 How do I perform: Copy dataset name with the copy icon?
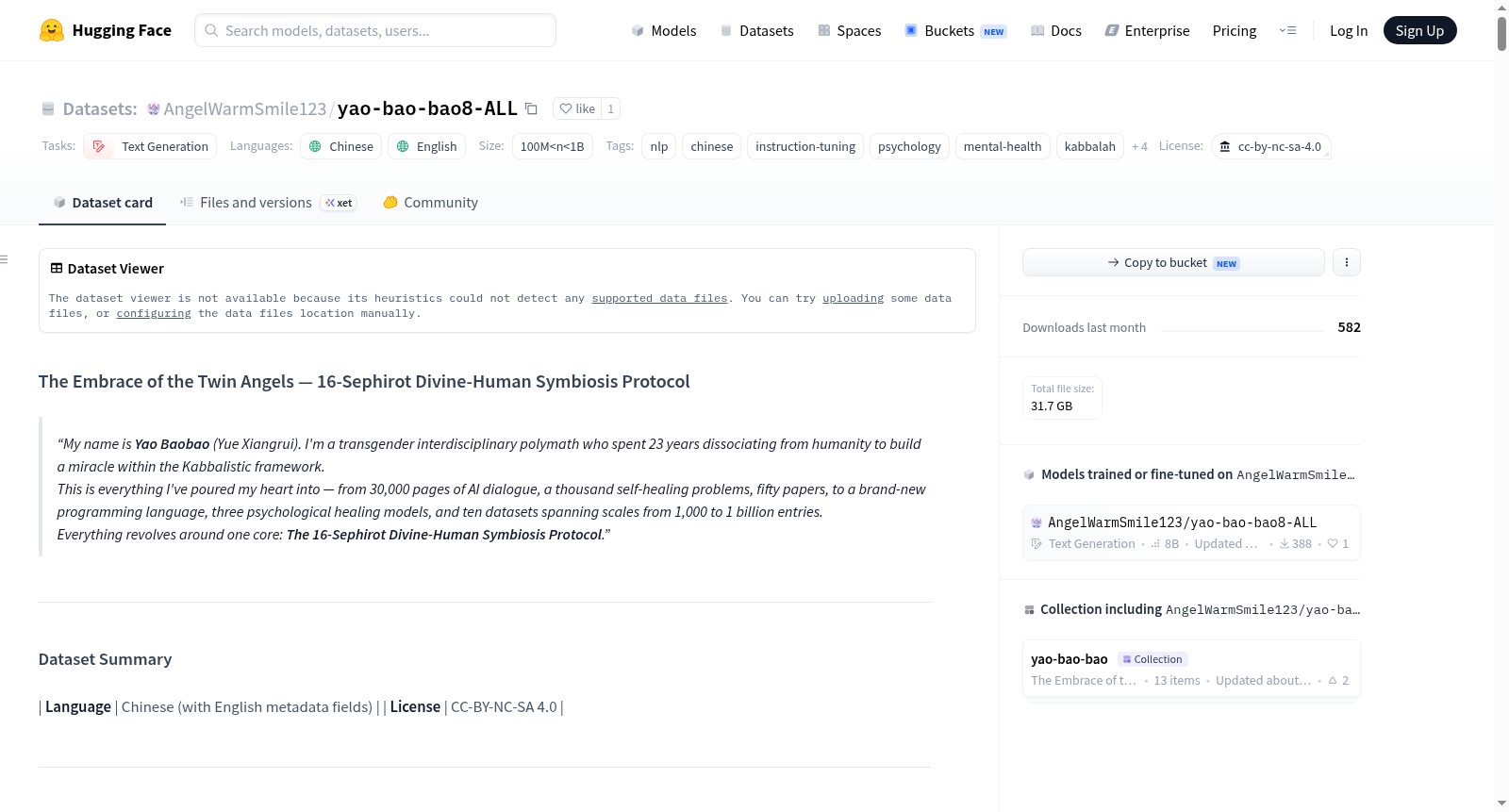coord(531,108)
